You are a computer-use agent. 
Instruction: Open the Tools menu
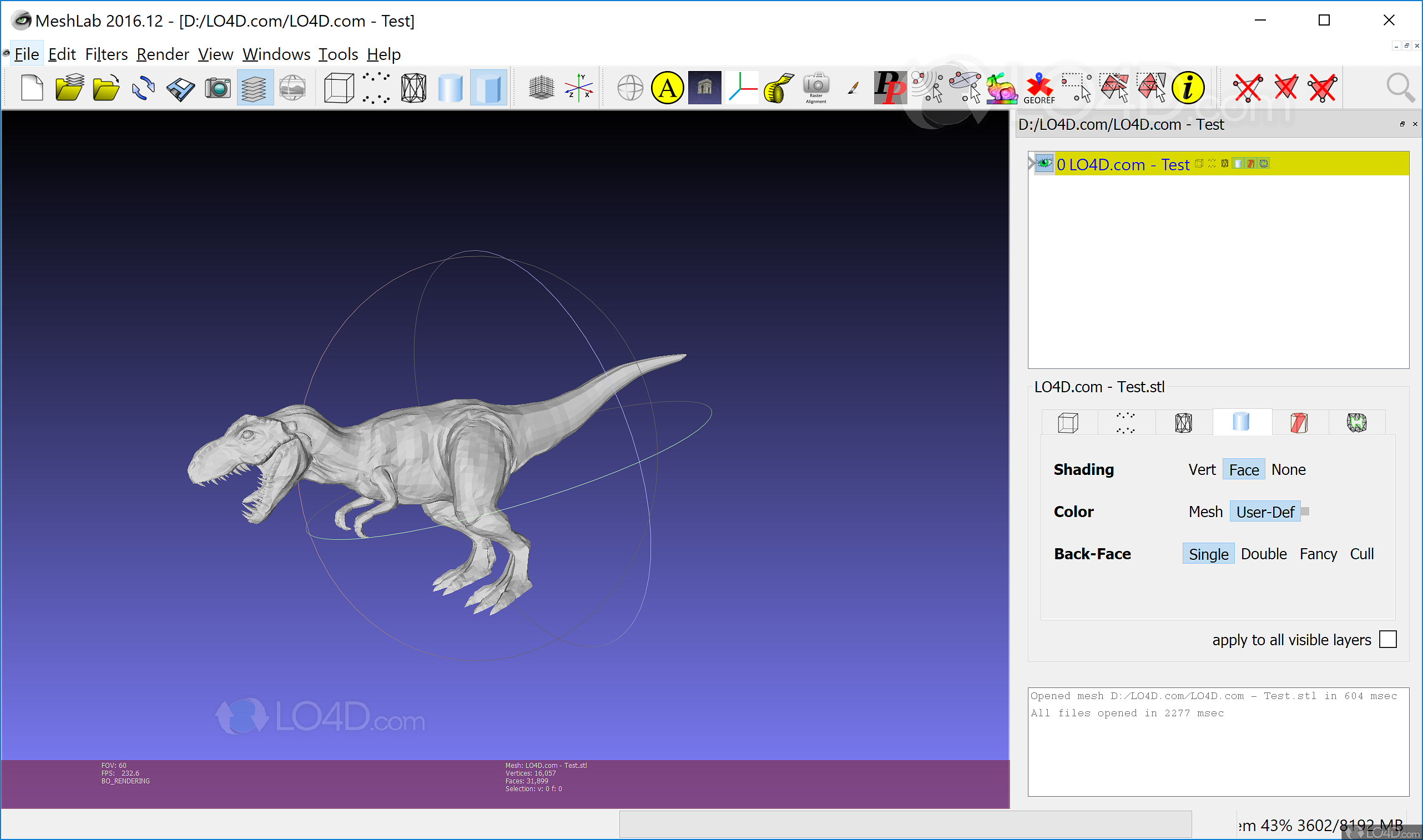(x=338, y=54)
